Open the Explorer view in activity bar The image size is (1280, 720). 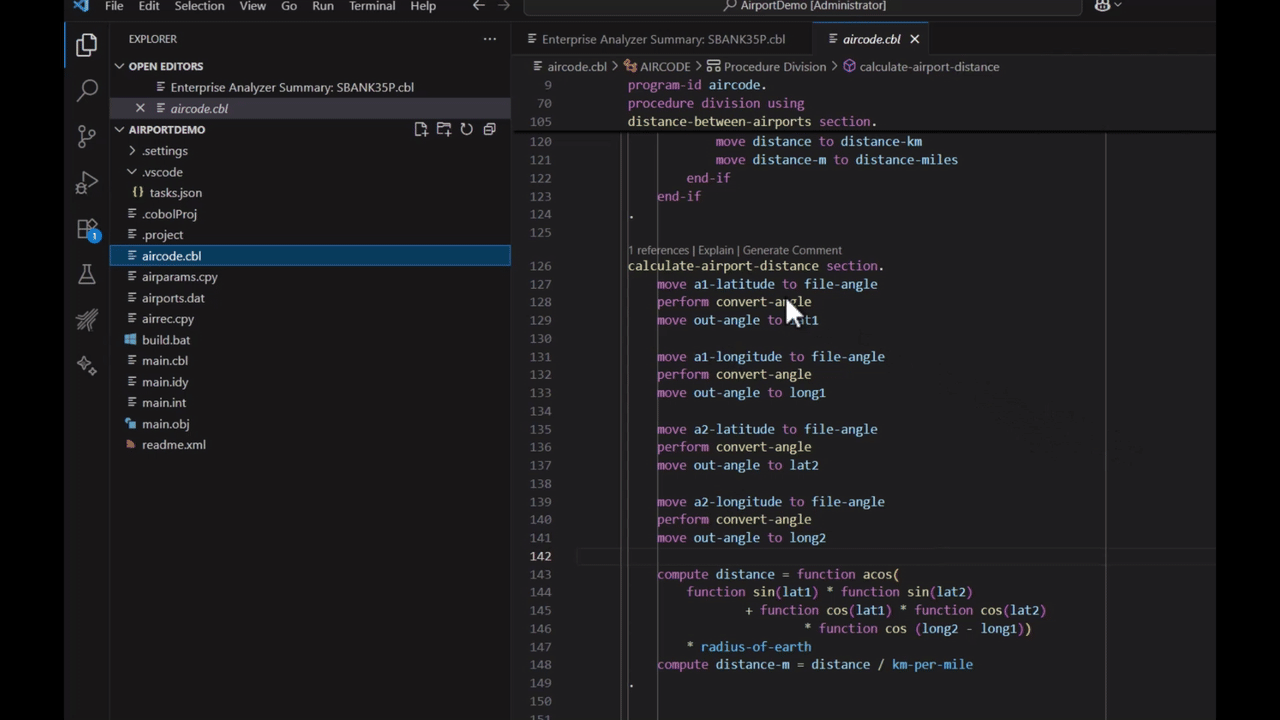pos(87,45)
